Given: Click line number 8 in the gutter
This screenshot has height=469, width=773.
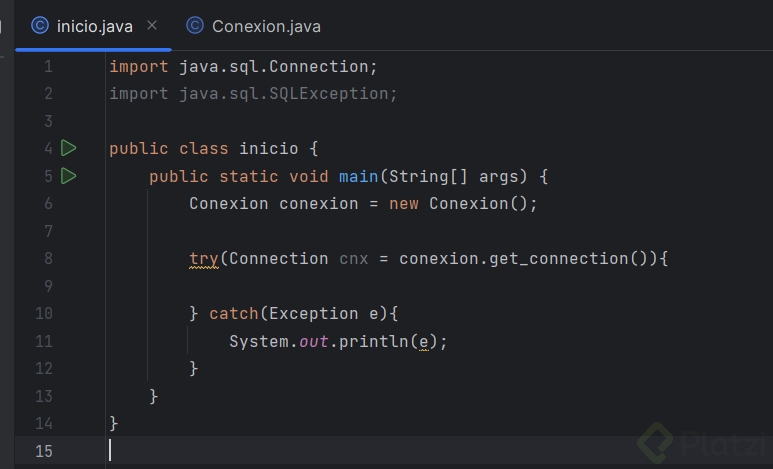Looking at the screenshot, I should pos(48,258).
